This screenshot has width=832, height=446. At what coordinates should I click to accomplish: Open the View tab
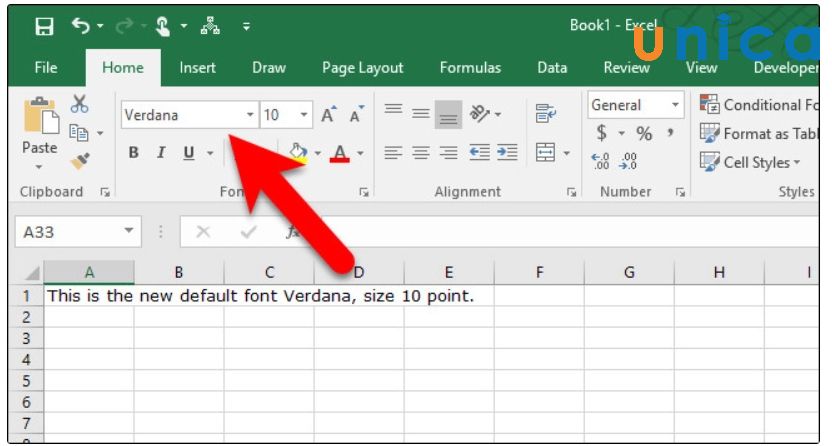coord(701,67)
